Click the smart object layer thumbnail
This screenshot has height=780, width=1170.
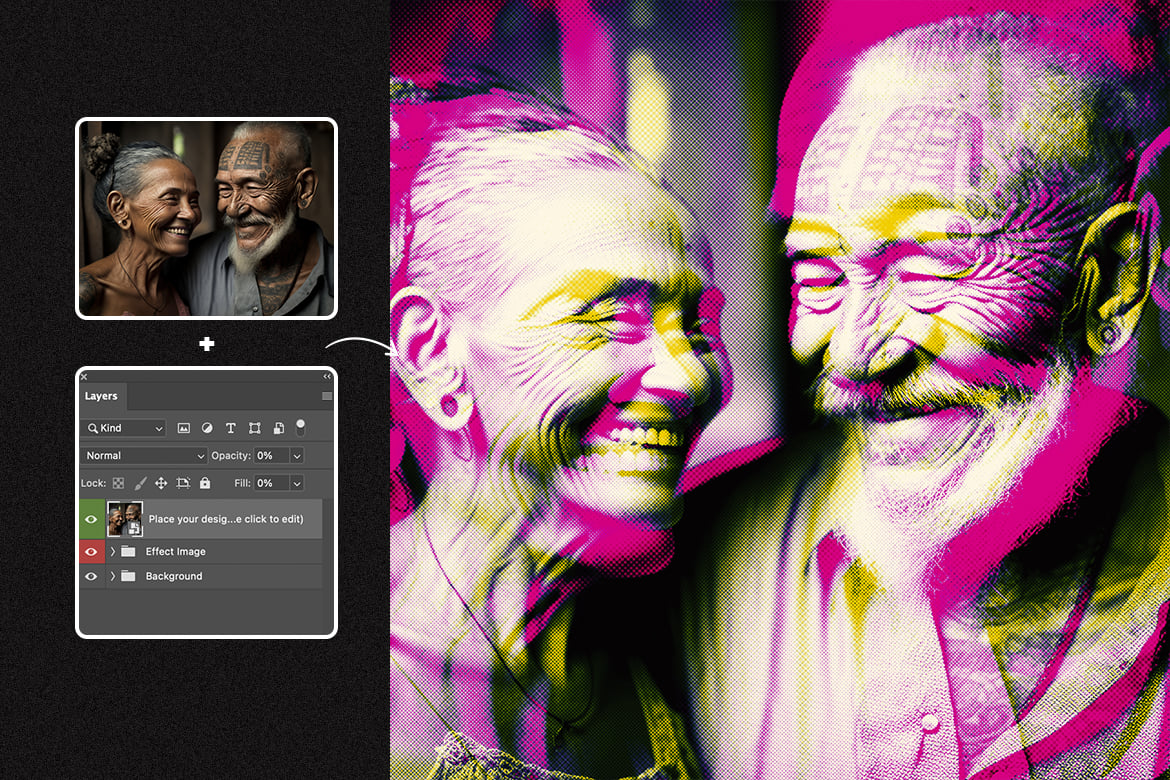pos(125,520)
